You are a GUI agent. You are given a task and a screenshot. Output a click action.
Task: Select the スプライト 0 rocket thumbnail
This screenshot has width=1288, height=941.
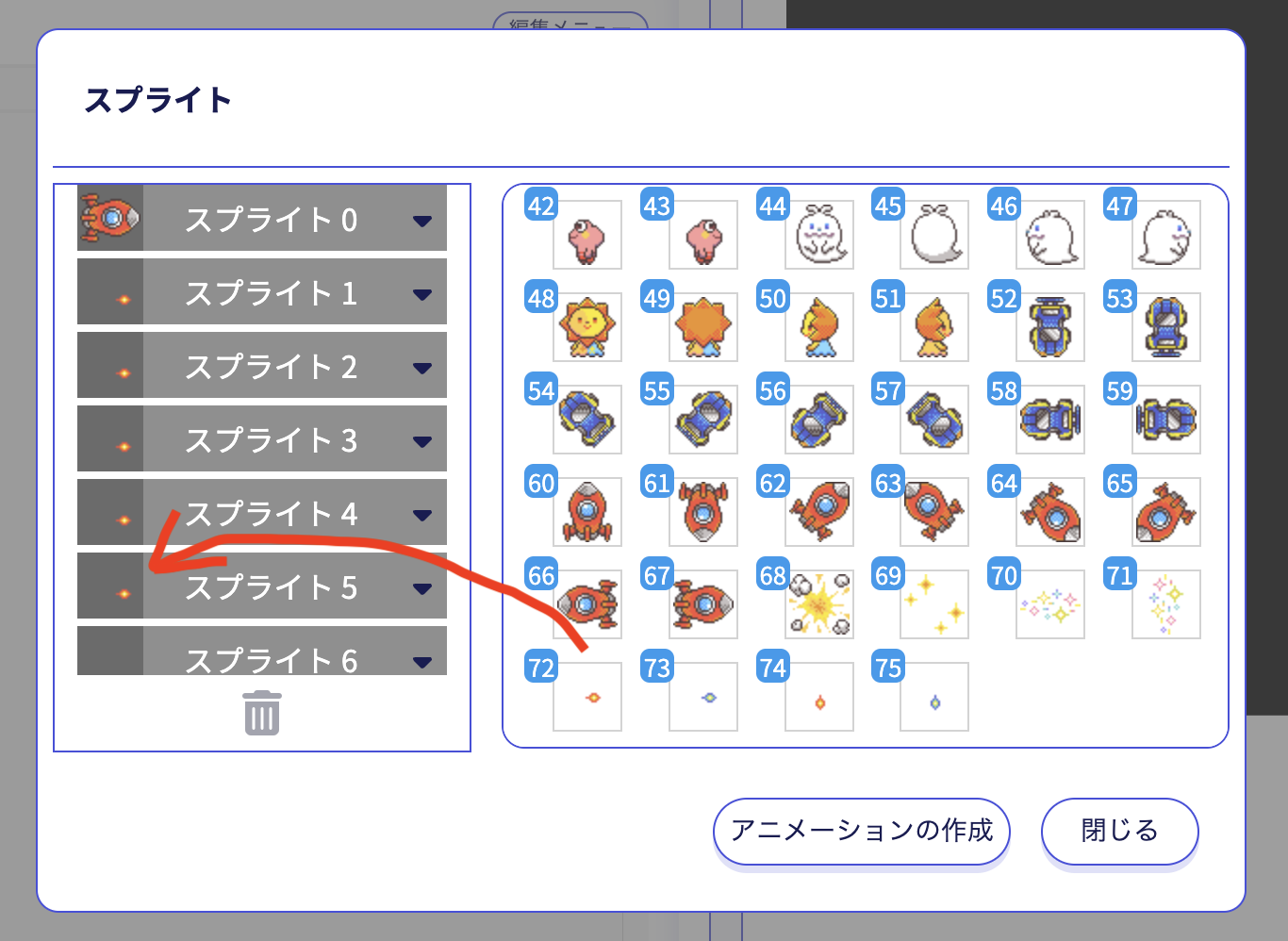click(x=110, y=218)
